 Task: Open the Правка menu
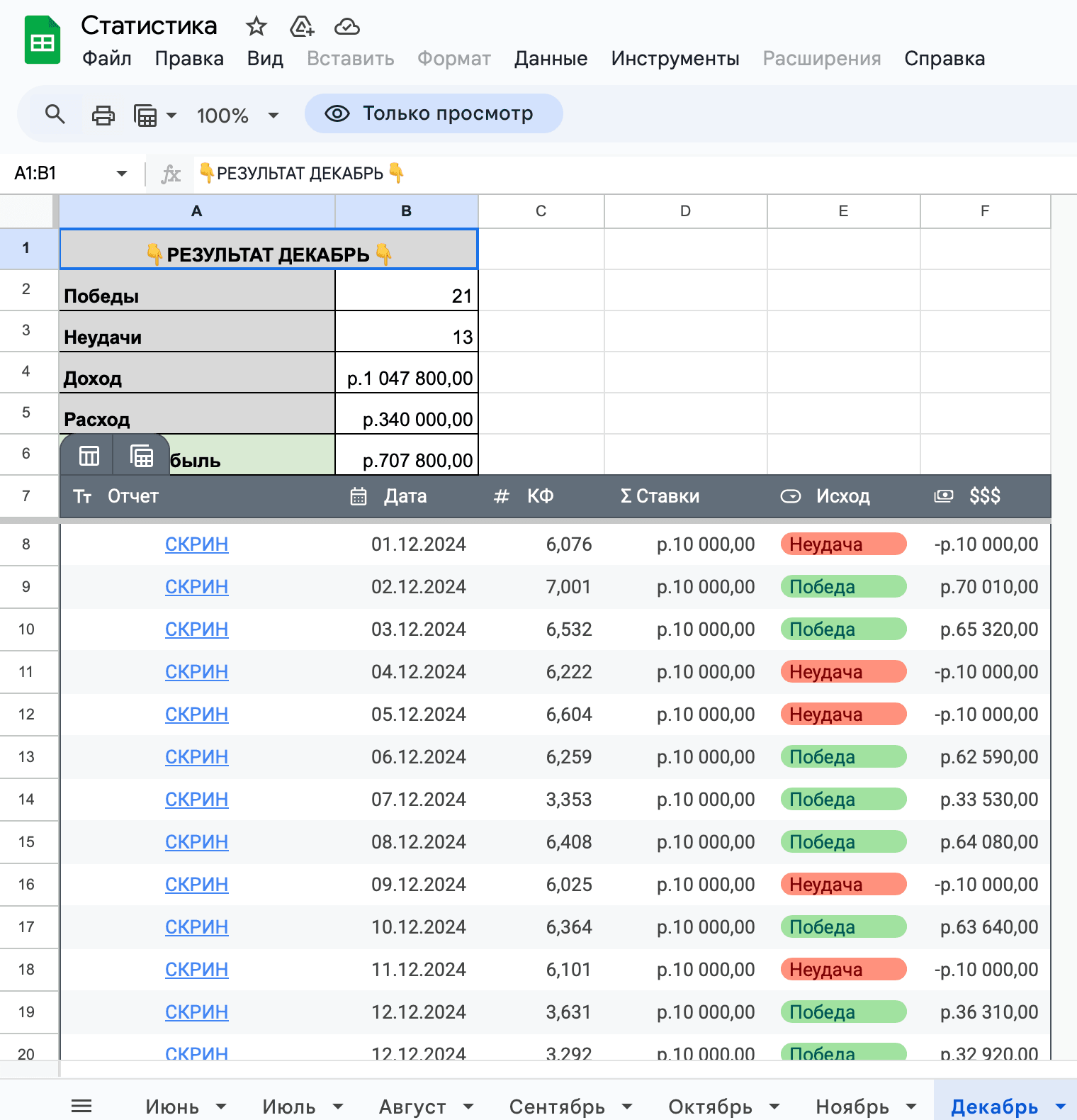click(x=189, y=58)
